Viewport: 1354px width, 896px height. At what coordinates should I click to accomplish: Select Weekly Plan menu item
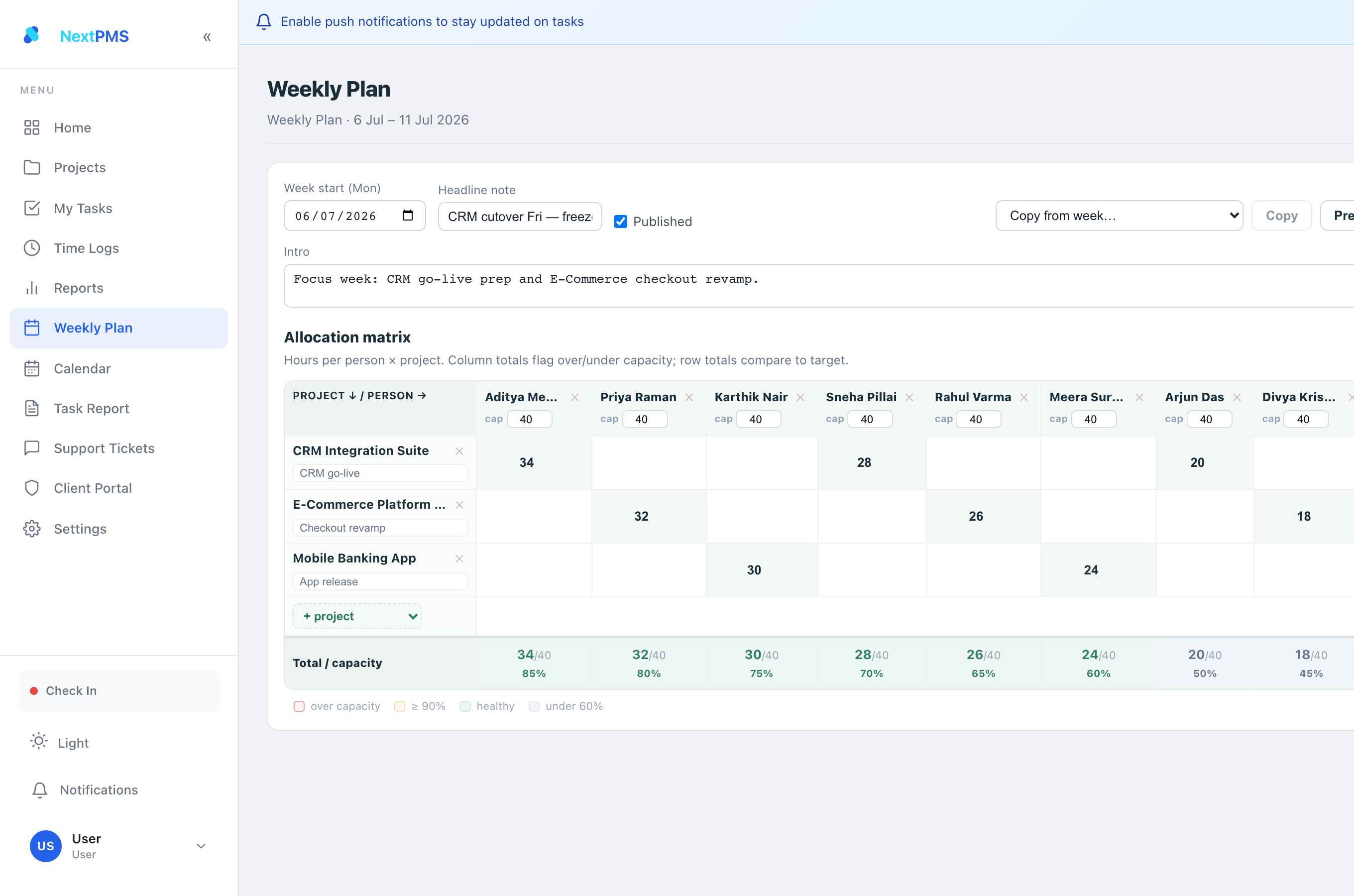click(x=119, y=328)
